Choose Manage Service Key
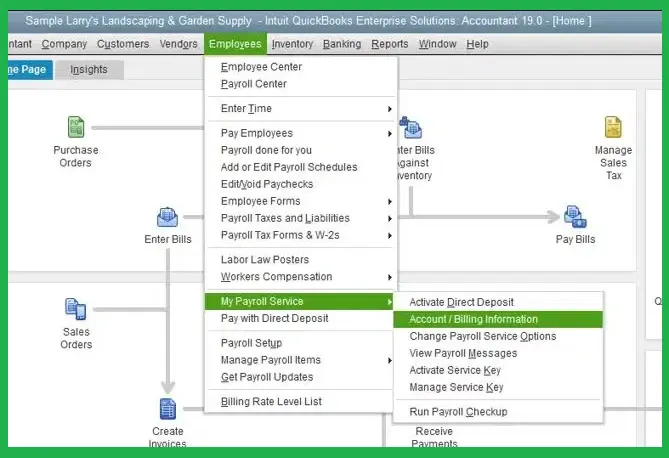Screen dimensions: 669x458 [x=498, y=388]
